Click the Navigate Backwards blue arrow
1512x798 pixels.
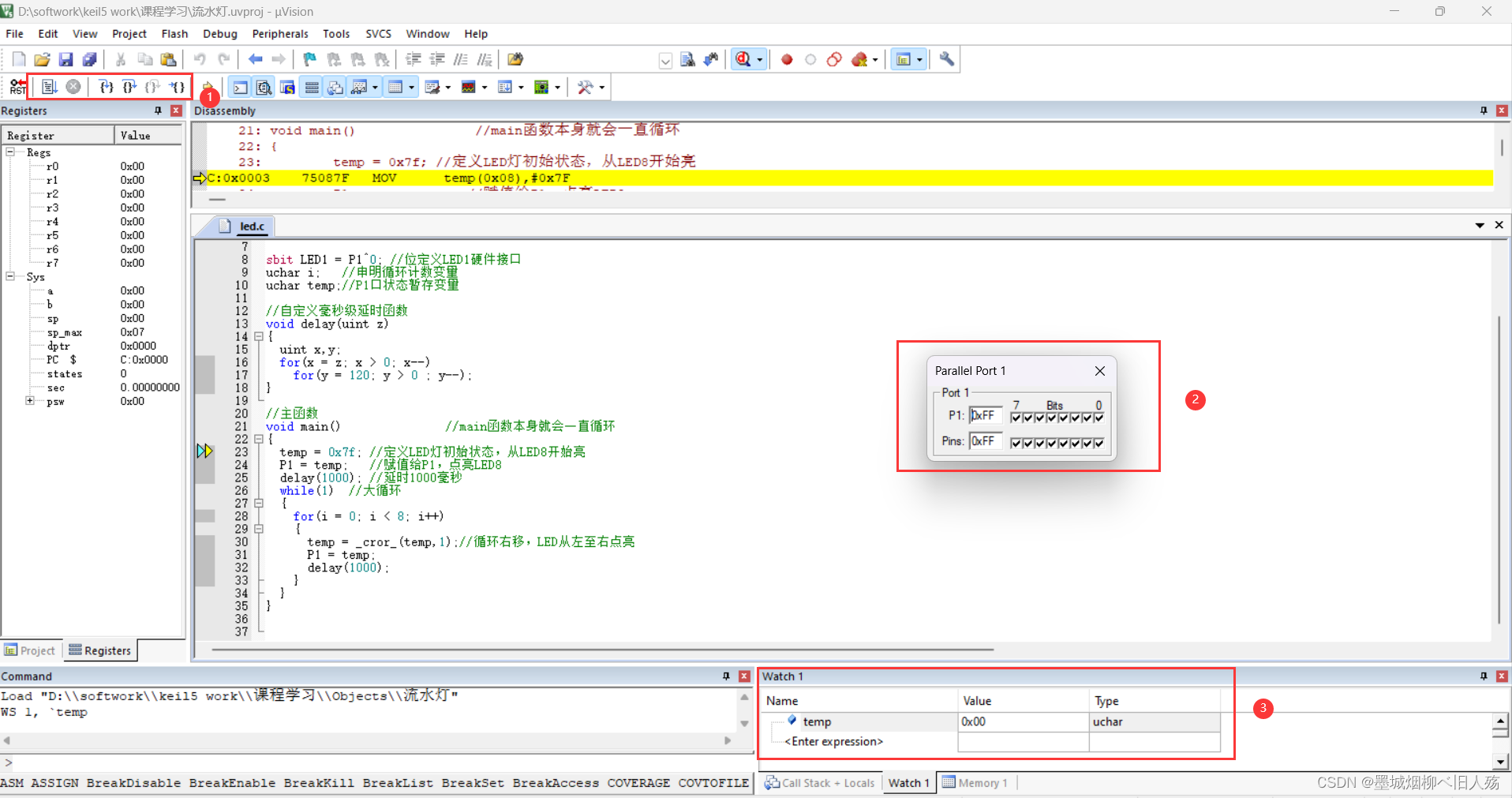(x=255, y=59)
